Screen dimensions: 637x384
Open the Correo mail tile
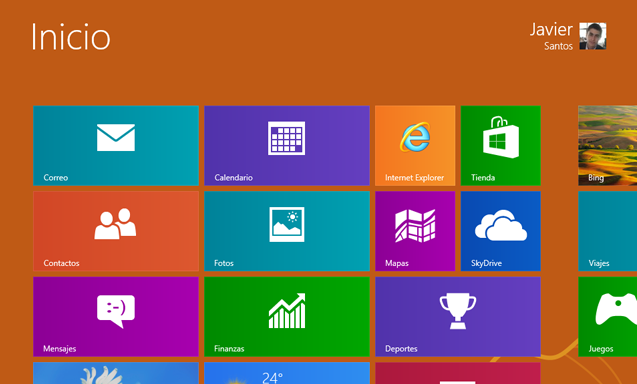point(116,145)
